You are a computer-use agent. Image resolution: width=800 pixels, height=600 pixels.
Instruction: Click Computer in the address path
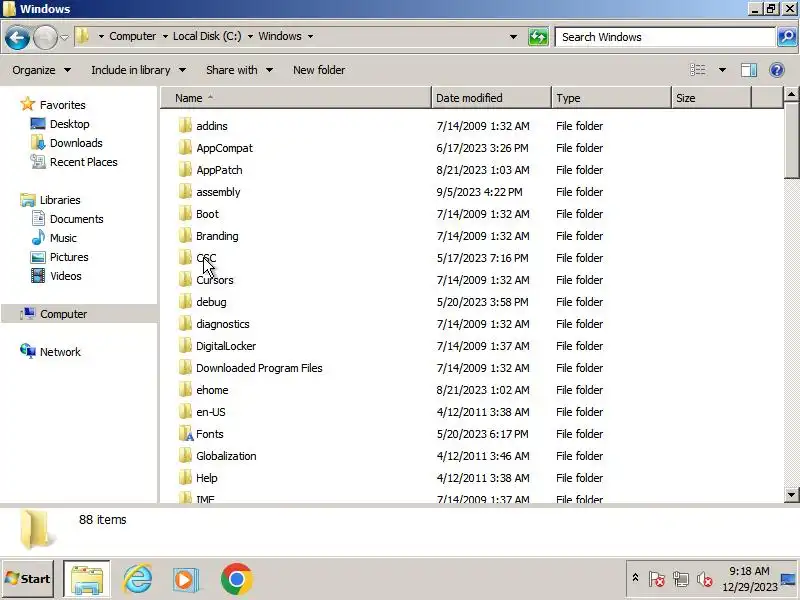point(133,36)
